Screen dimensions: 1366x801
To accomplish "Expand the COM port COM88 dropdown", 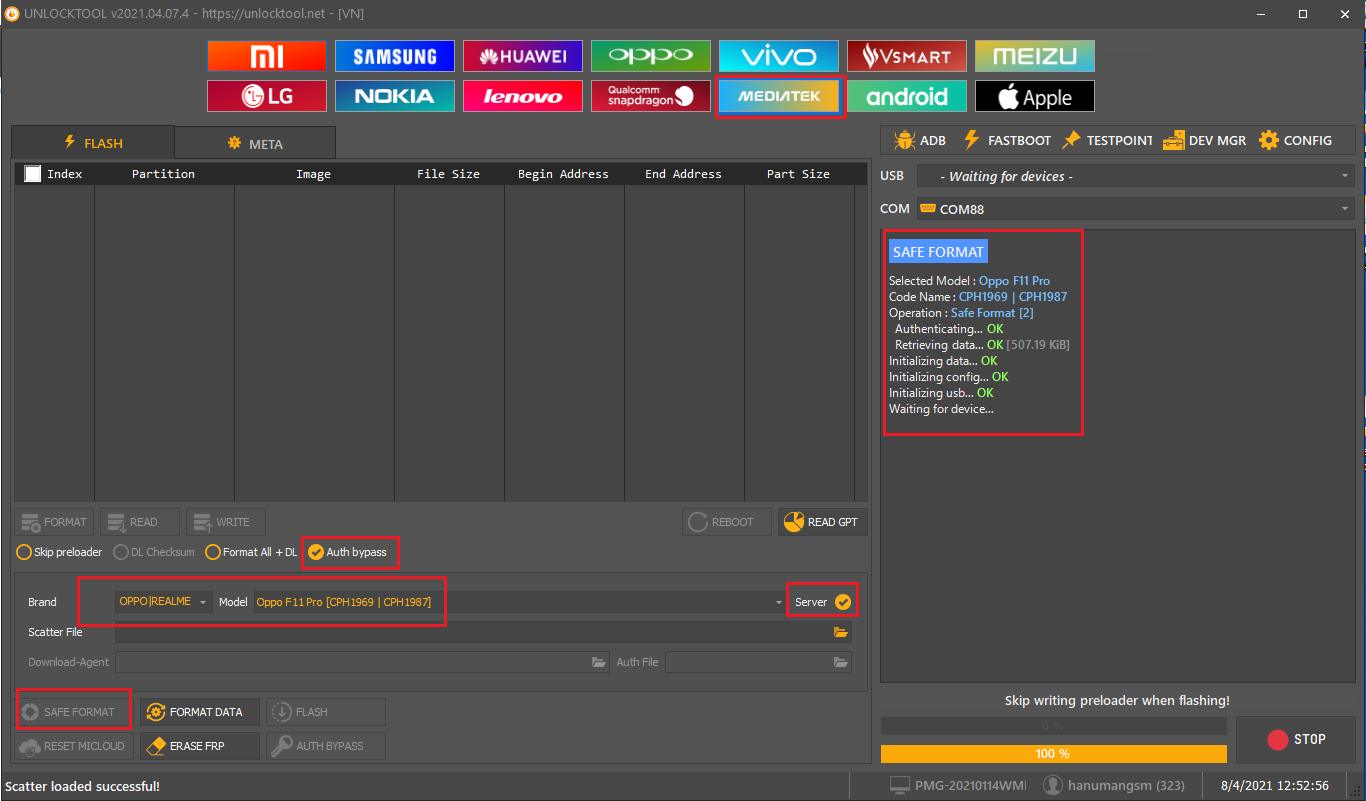I will click(1136, 209).
